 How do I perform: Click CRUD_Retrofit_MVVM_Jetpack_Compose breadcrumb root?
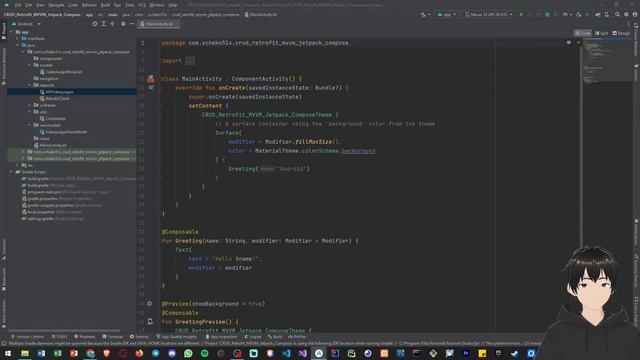point(42,14)
